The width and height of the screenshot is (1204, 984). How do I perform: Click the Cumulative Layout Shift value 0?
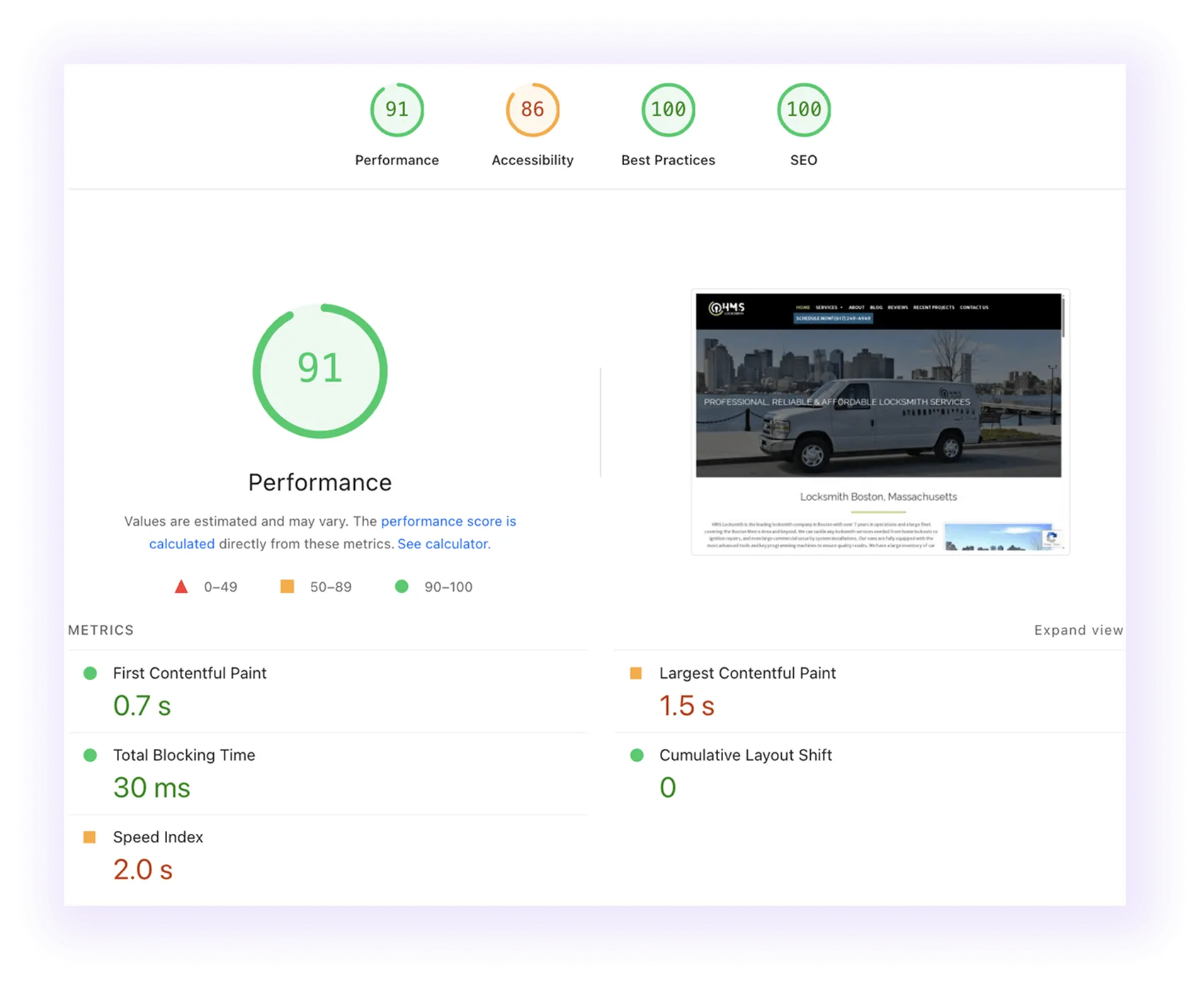click(668, 788)
